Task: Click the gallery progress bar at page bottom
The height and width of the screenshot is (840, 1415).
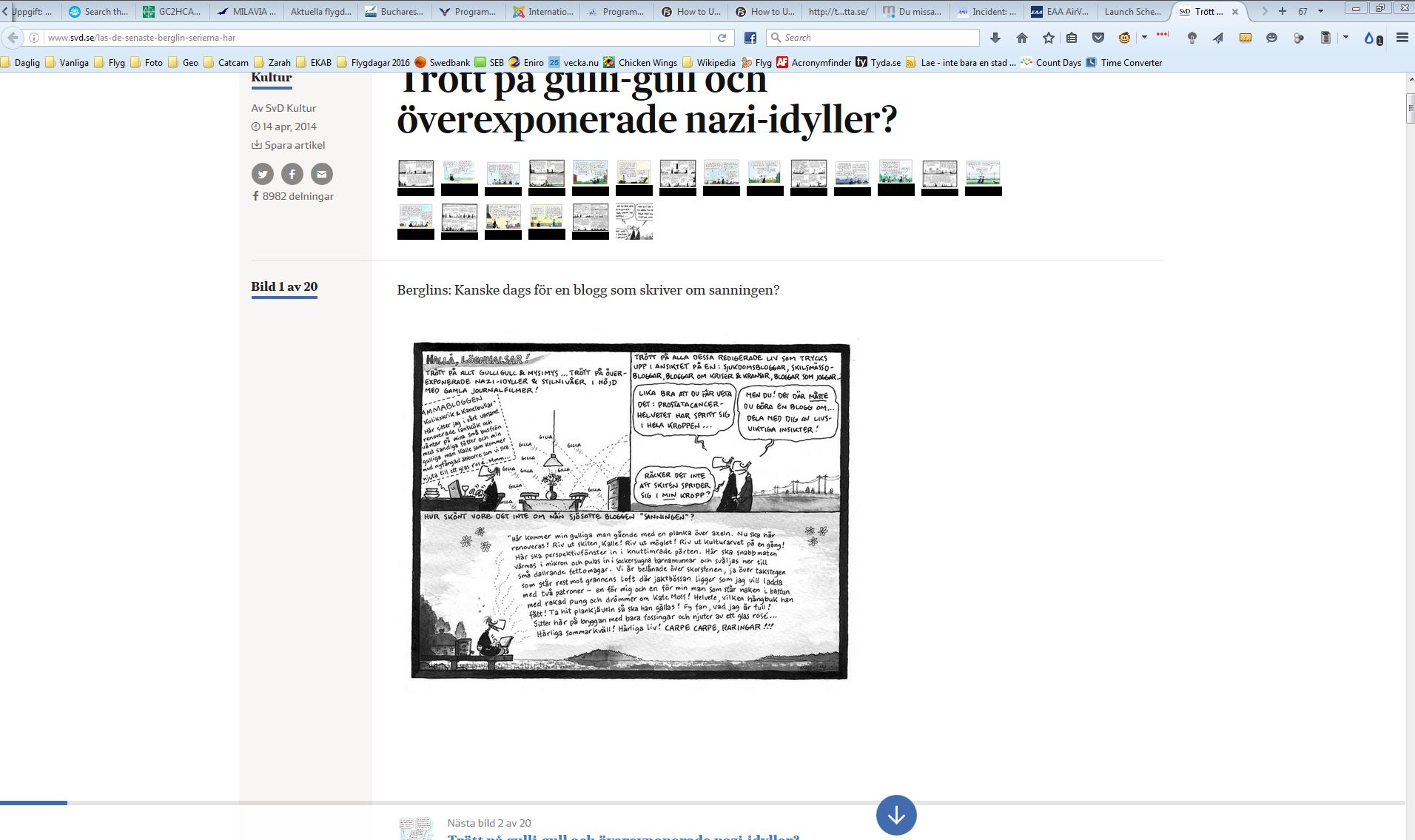Action: 703,803
